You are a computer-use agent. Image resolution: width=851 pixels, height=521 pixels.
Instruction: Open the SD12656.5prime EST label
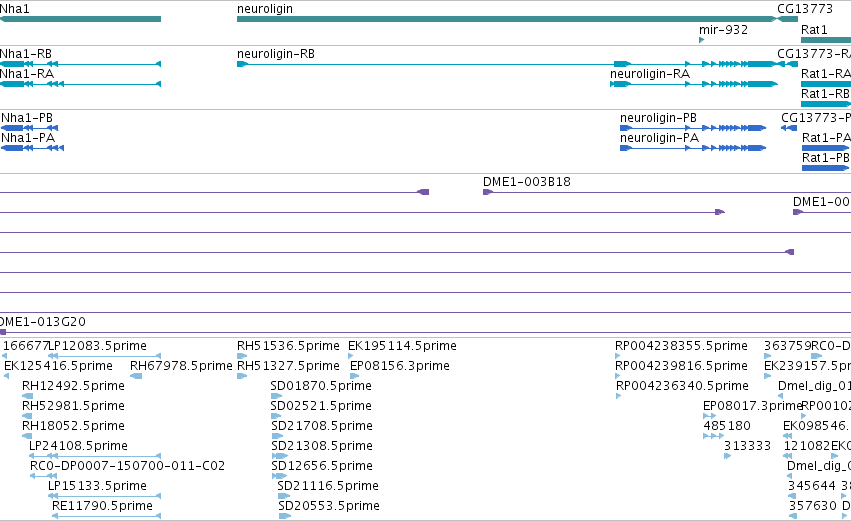322,466
